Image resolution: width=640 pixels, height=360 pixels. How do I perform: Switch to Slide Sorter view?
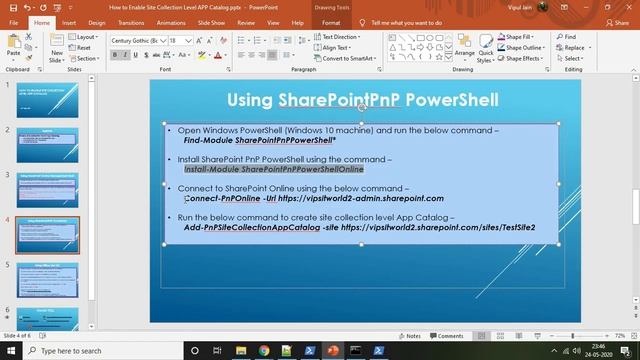tap(500, 336)
